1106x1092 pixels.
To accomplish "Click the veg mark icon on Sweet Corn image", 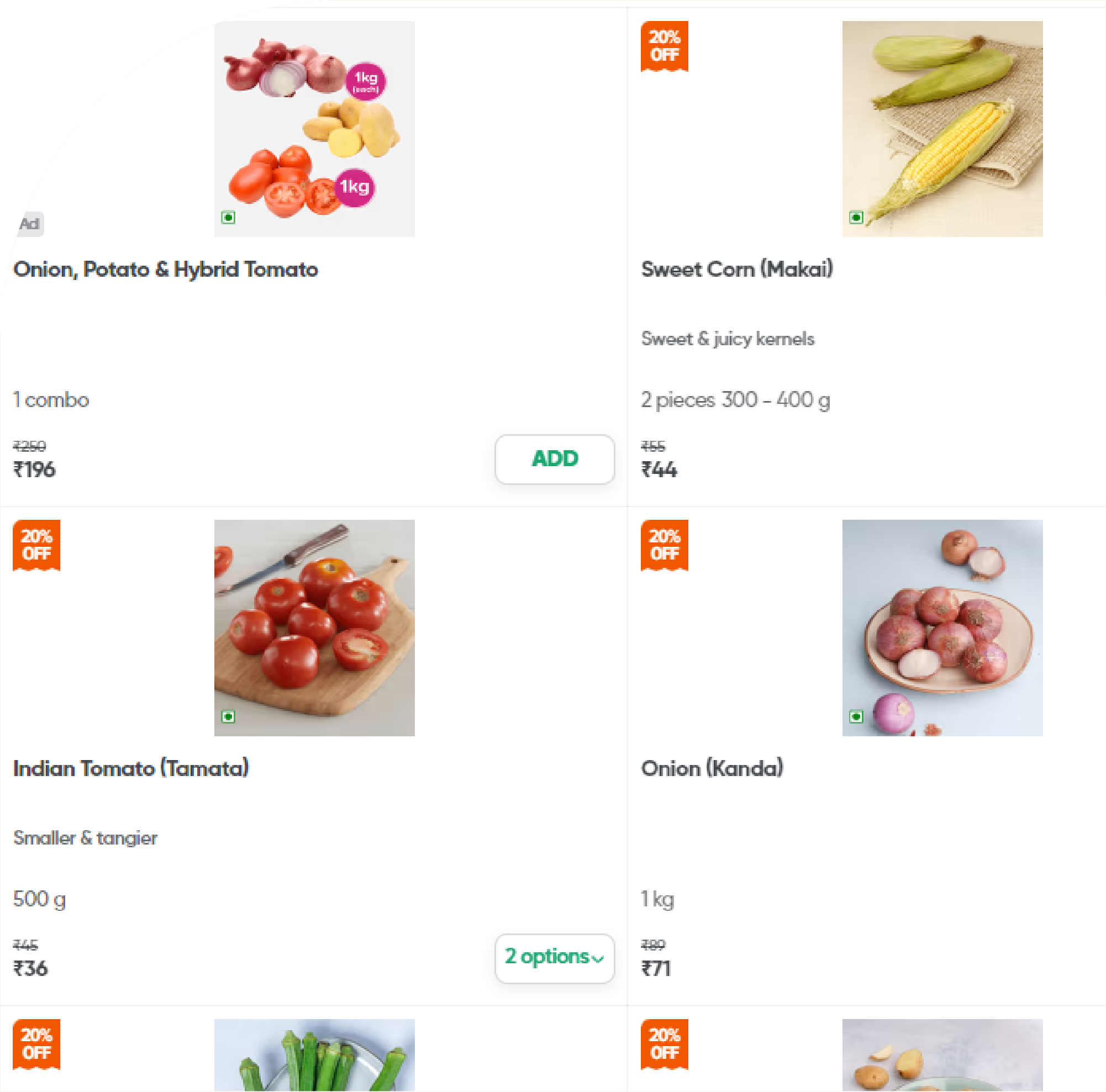I will pos(856,218).
